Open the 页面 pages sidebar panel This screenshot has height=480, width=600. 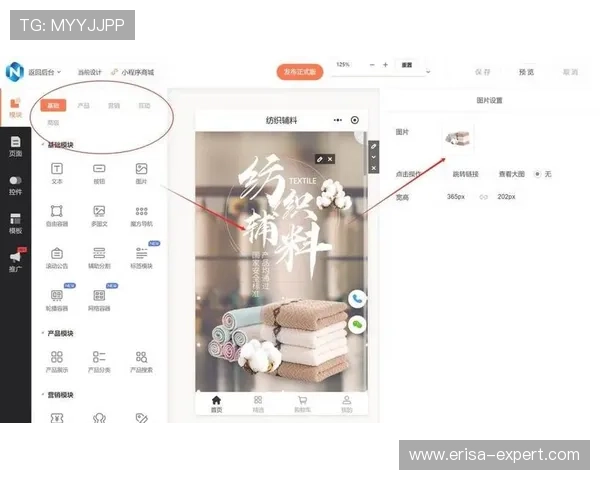coord(15,147)
